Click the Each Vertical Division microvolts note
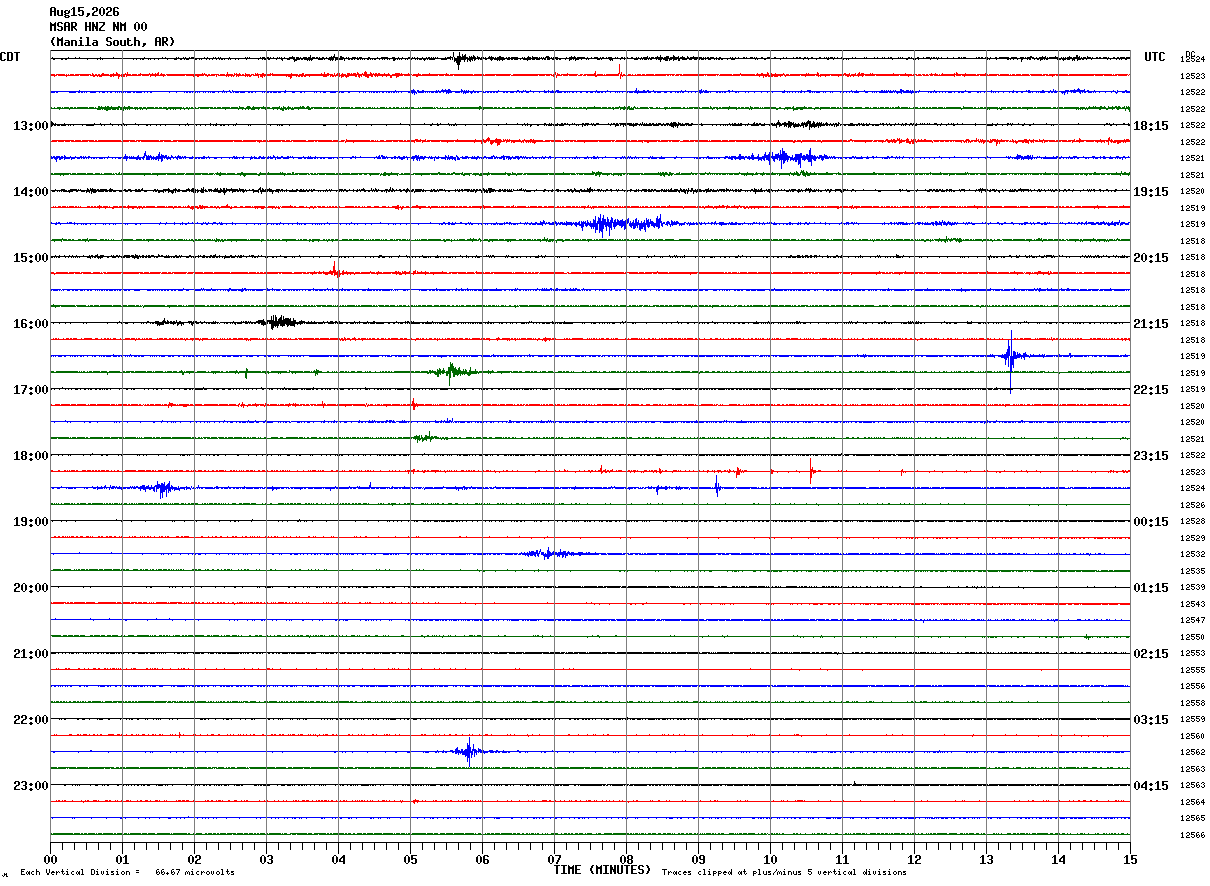This screenshot has height=886, width=1210. click(128, 873)
